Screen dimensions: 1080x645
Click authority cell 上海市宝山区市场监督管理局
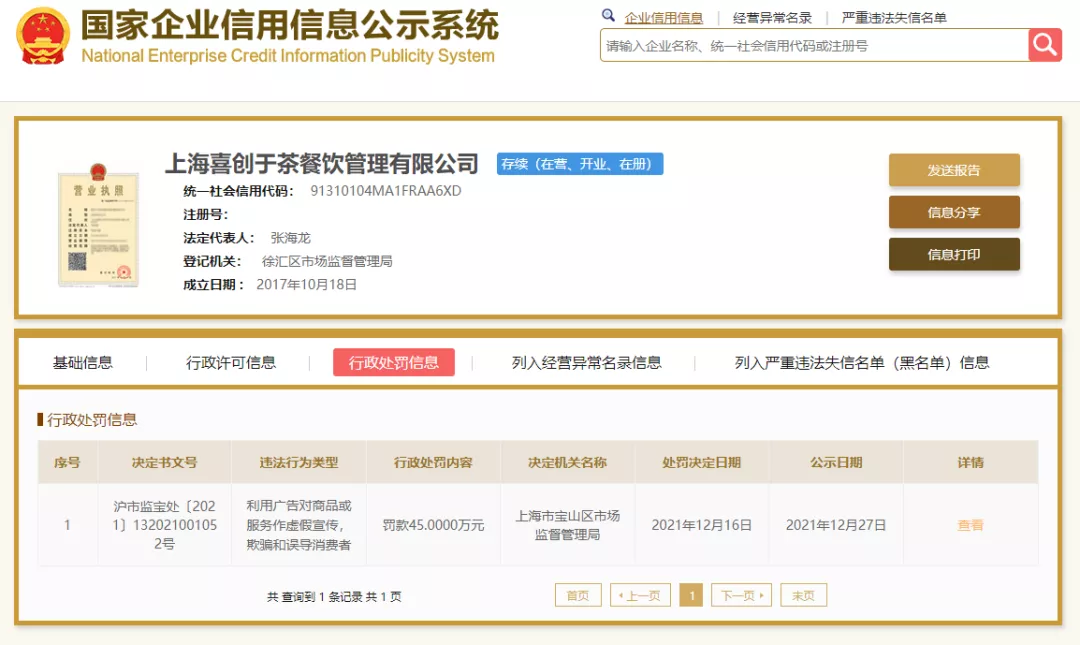point(568,525)
